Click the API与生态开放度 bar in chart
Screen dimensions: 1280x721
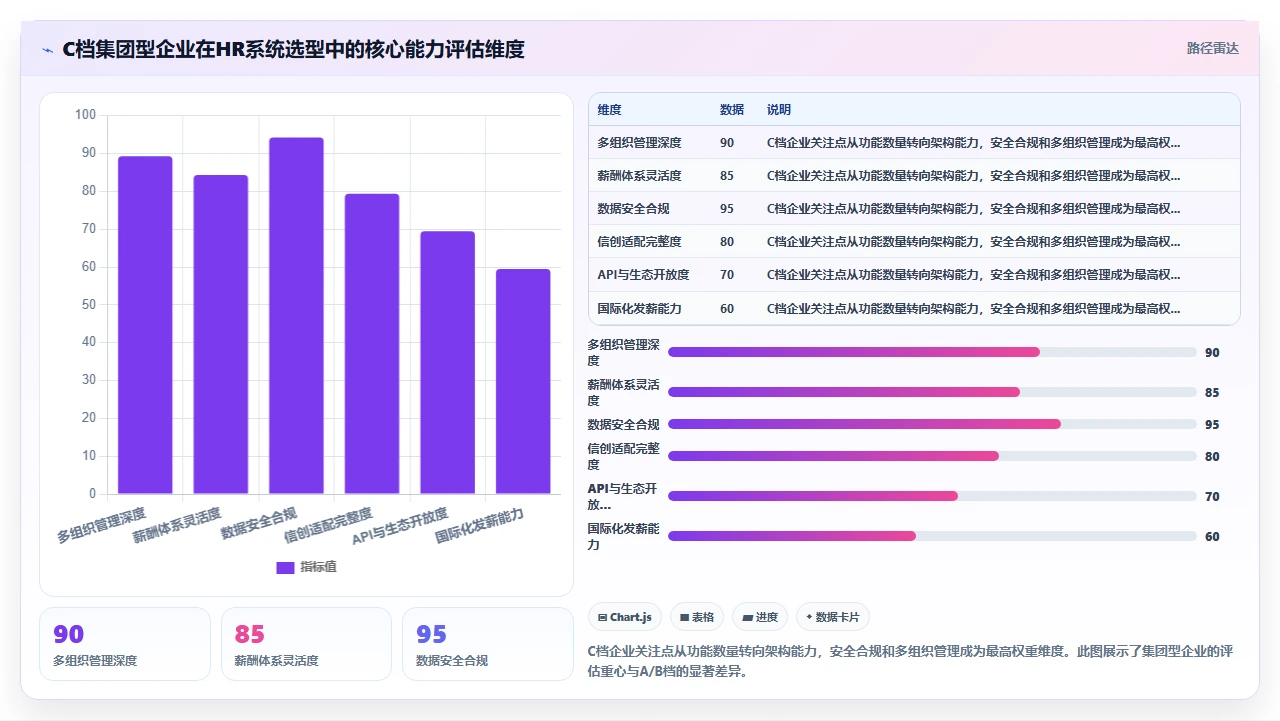tap(447, 363)
